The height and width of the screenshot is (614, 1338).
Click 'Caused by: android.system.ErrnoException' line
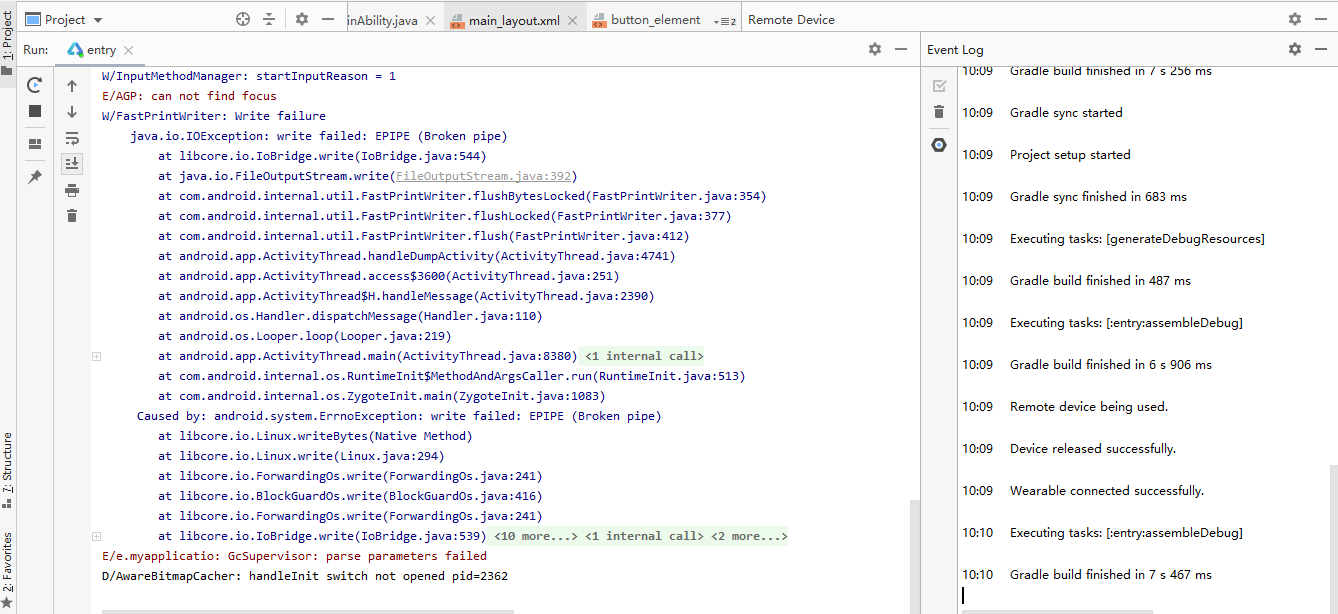399,416
